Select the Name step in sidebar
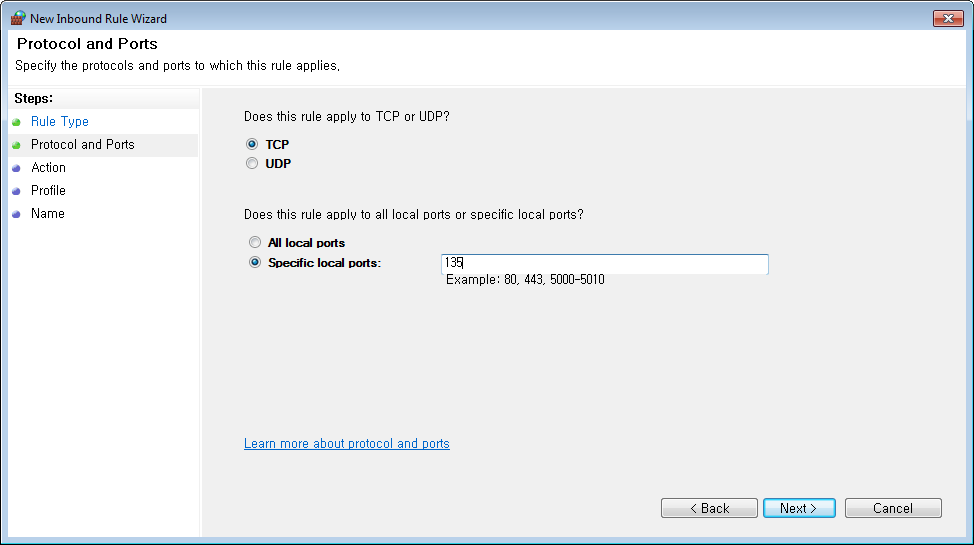The width and height of the screenshot is (974, 545). 48,213
